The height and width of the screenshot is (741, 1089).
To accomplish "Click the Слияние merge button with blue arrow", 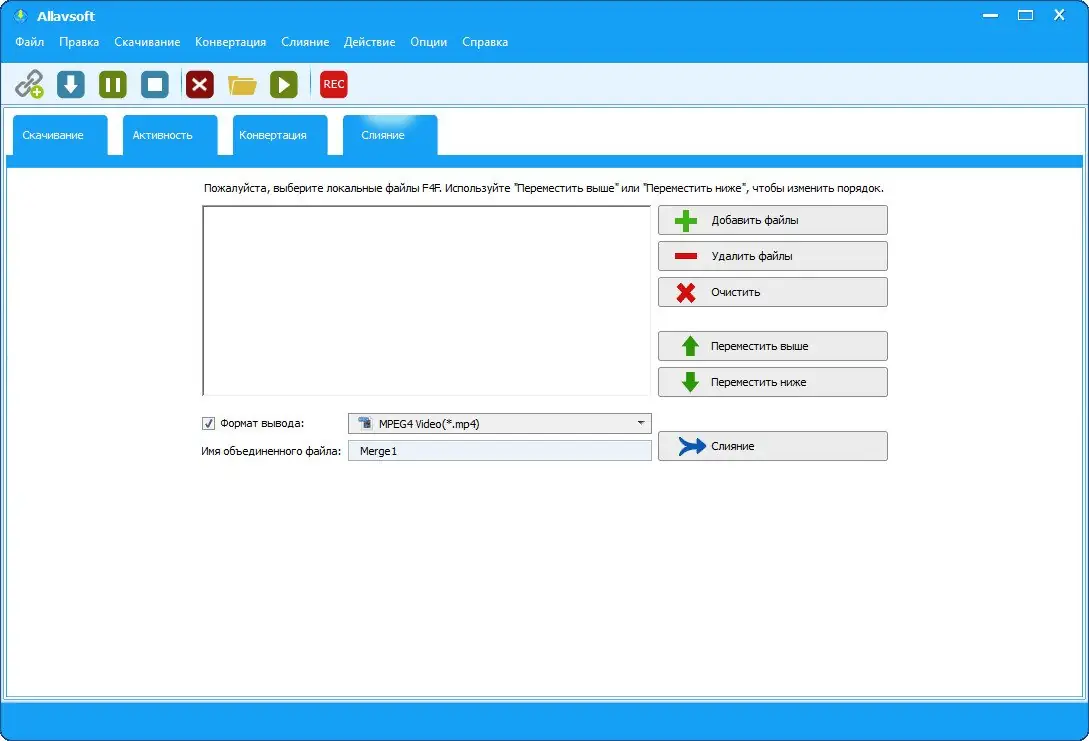I will point(772,446).
